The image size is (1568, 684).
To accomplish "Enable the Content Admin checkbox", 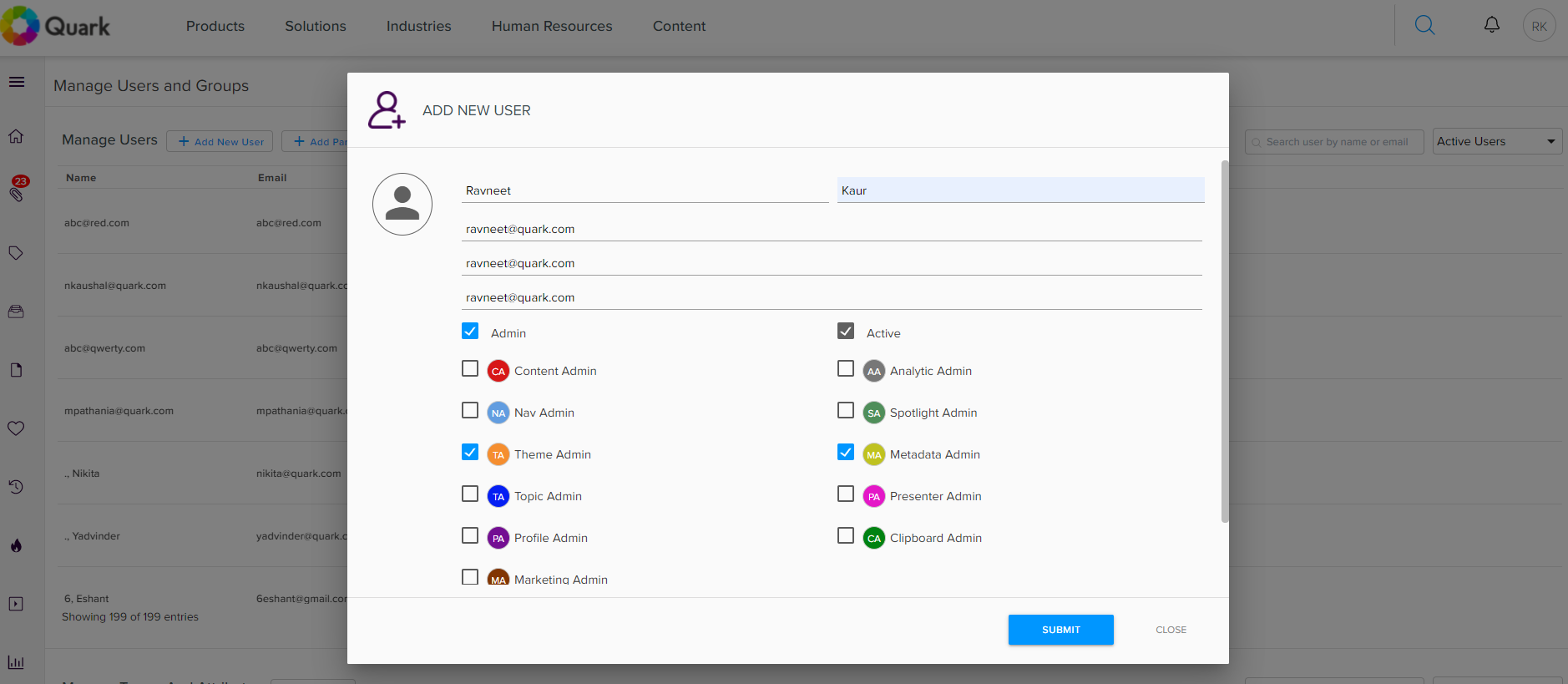I will pyautogui.click(x=470, y=368).
